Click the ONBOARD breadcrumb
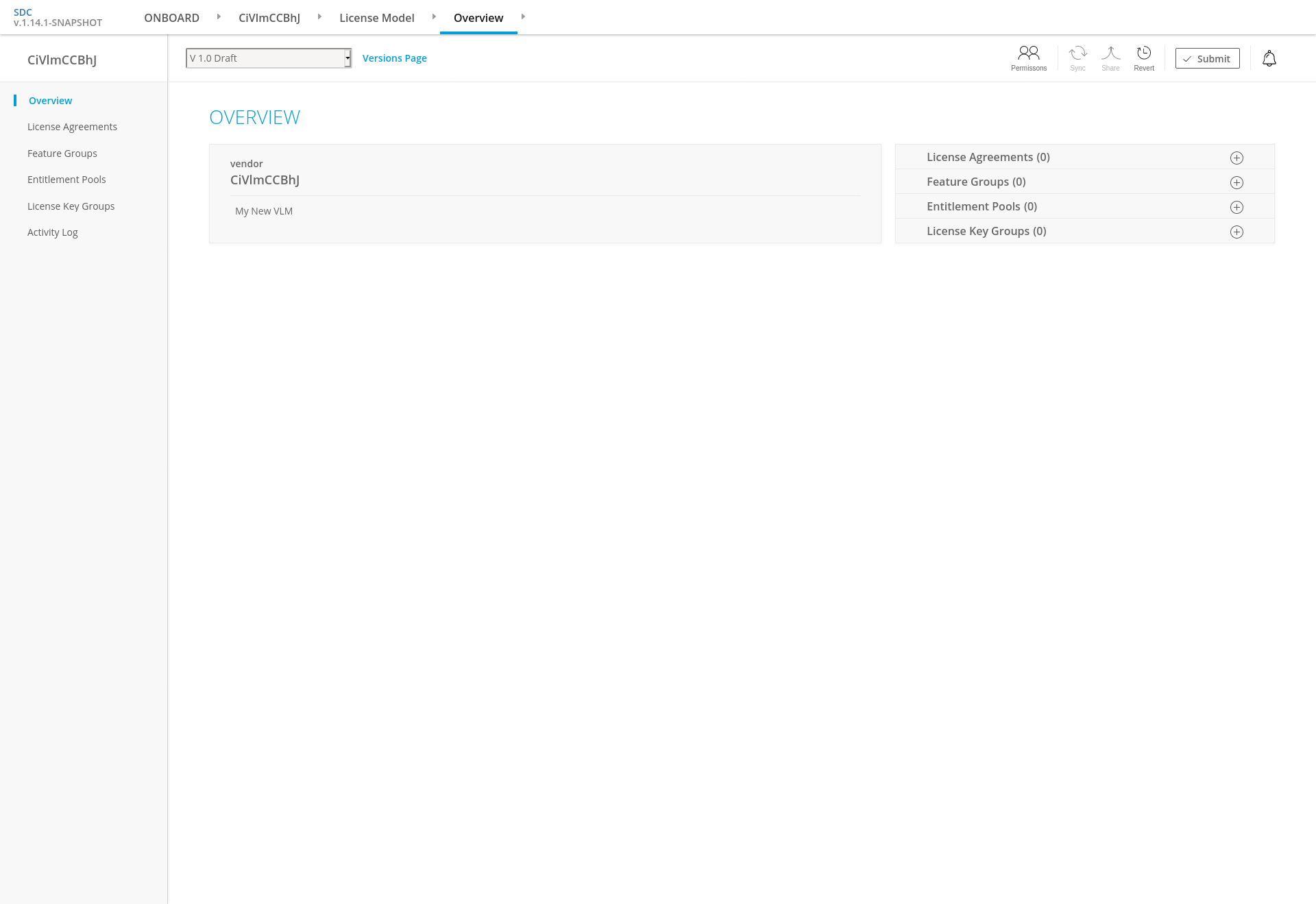This screenshot has height=904, width=1316. (x=171, y=18)
